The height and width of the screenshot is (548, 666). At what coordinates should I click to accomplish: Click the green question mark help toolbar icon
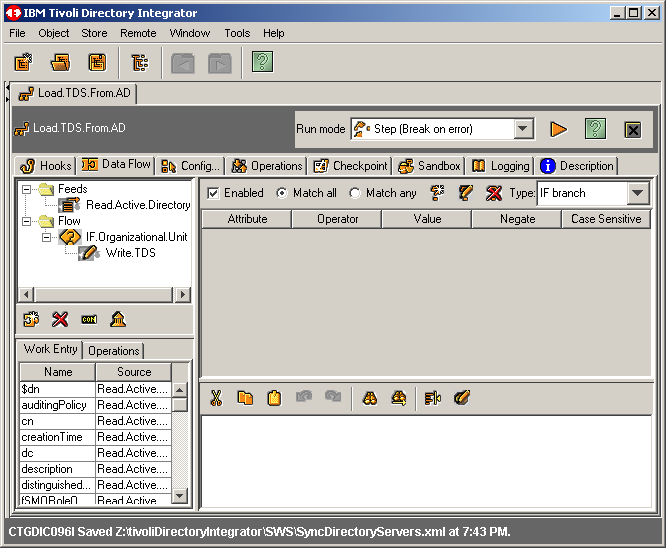tap(262, 63)
